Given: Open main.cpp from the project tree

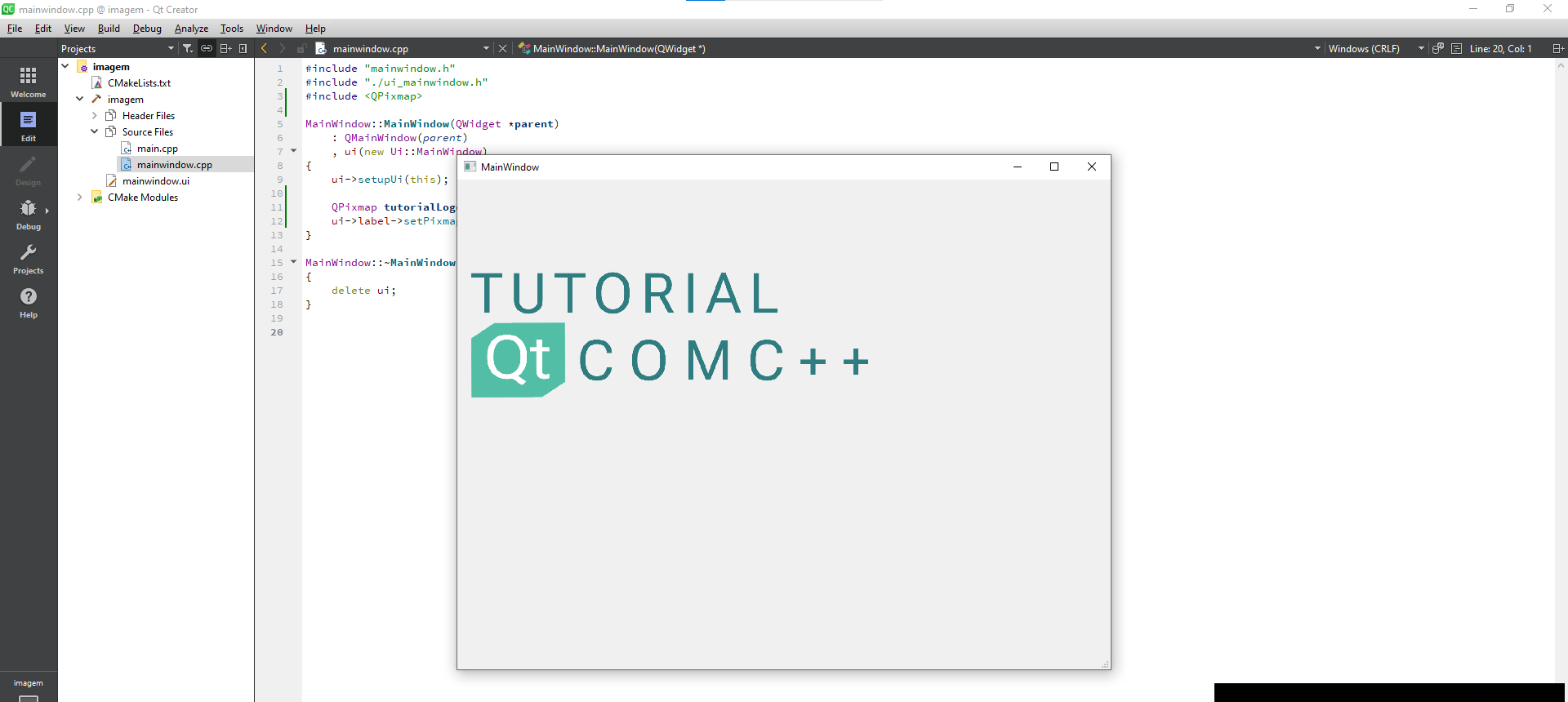Looking at the screenshot, I should click(x=157, y=148).
